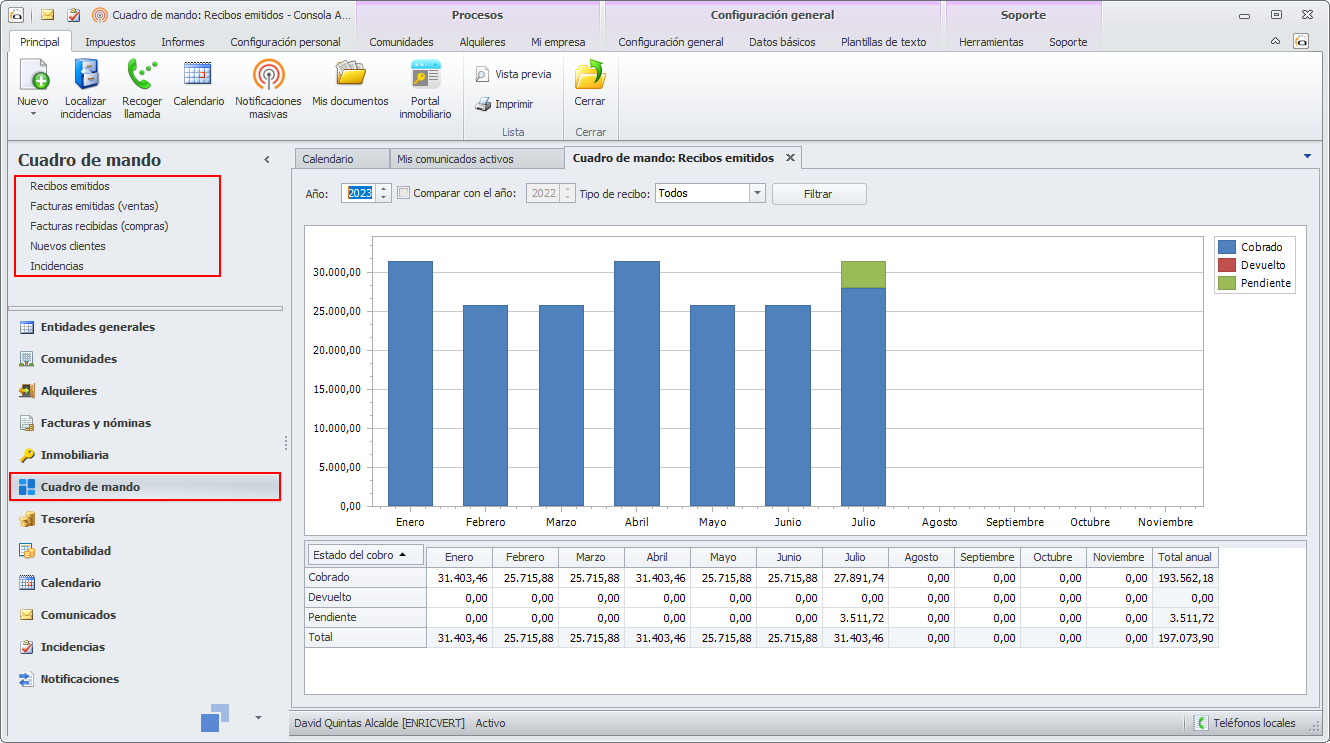Enable the Comparar con el año checkbox
Viewport: 1330px width, 743px height.
[404, 194]
